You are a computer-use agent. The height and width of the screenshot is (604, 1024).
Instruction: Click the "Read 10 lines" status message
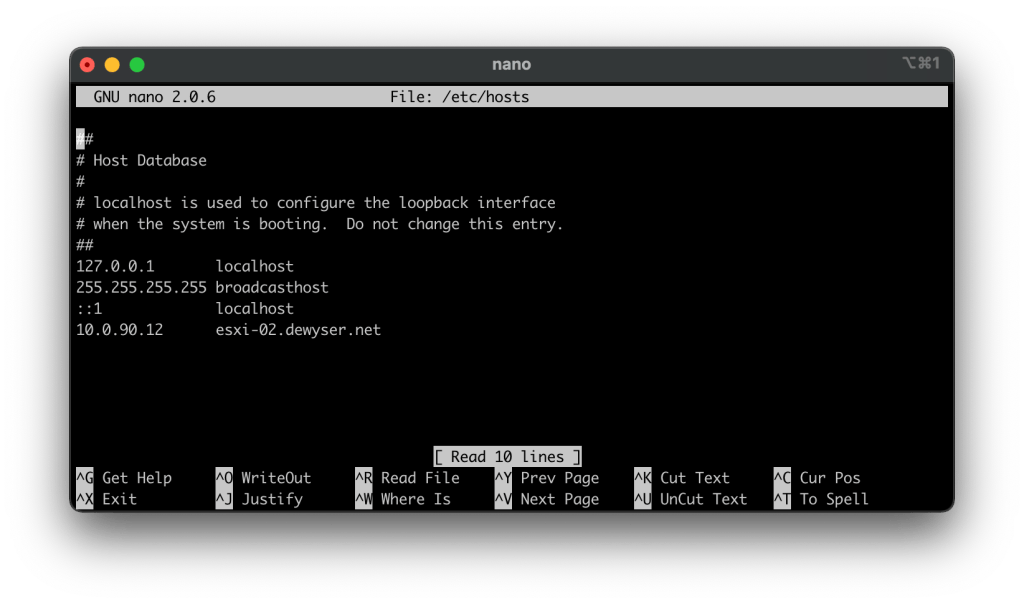click(507, 457)
